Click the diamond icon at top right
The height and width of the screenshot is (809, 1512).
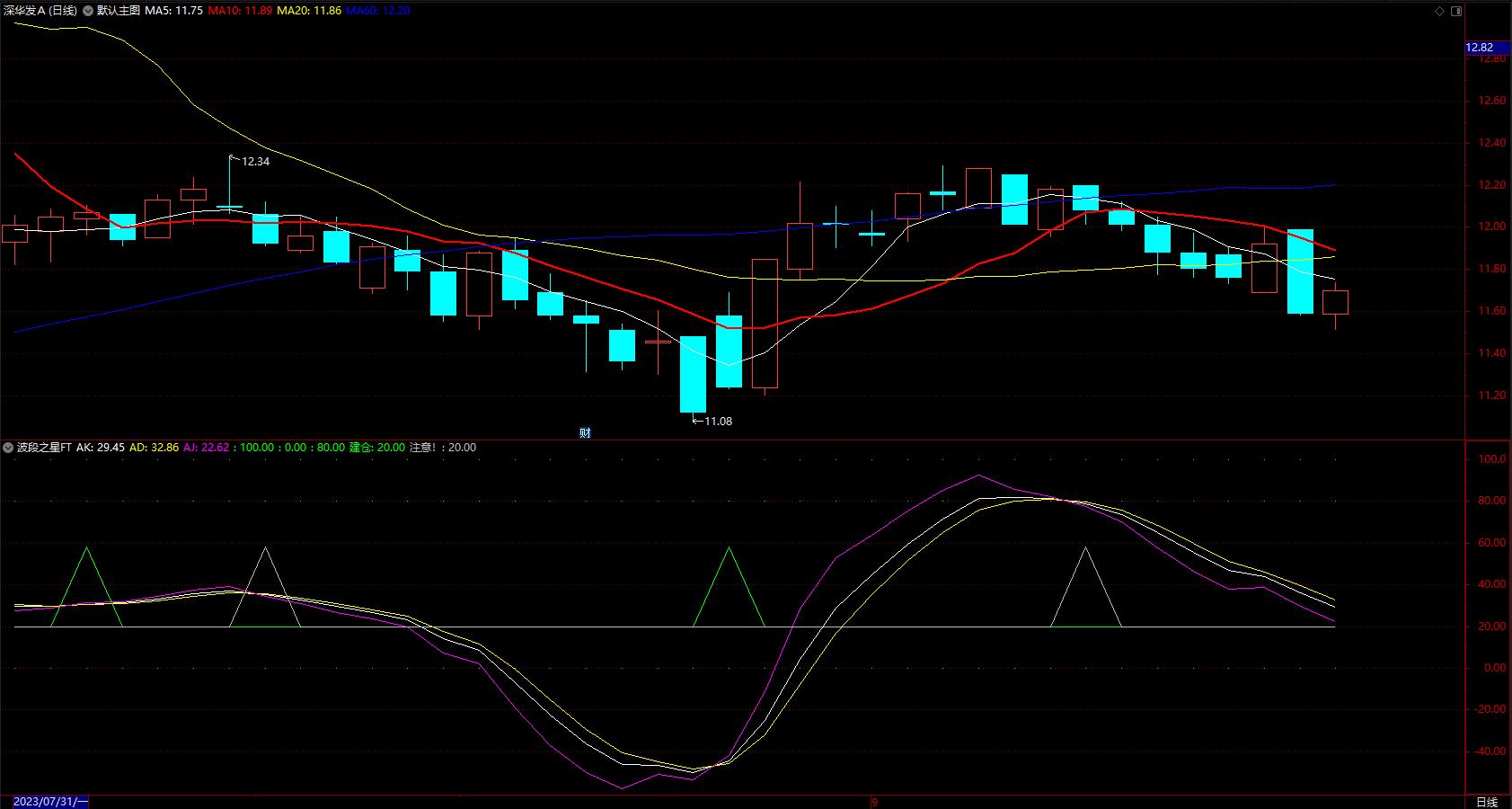coord(1439,11)
